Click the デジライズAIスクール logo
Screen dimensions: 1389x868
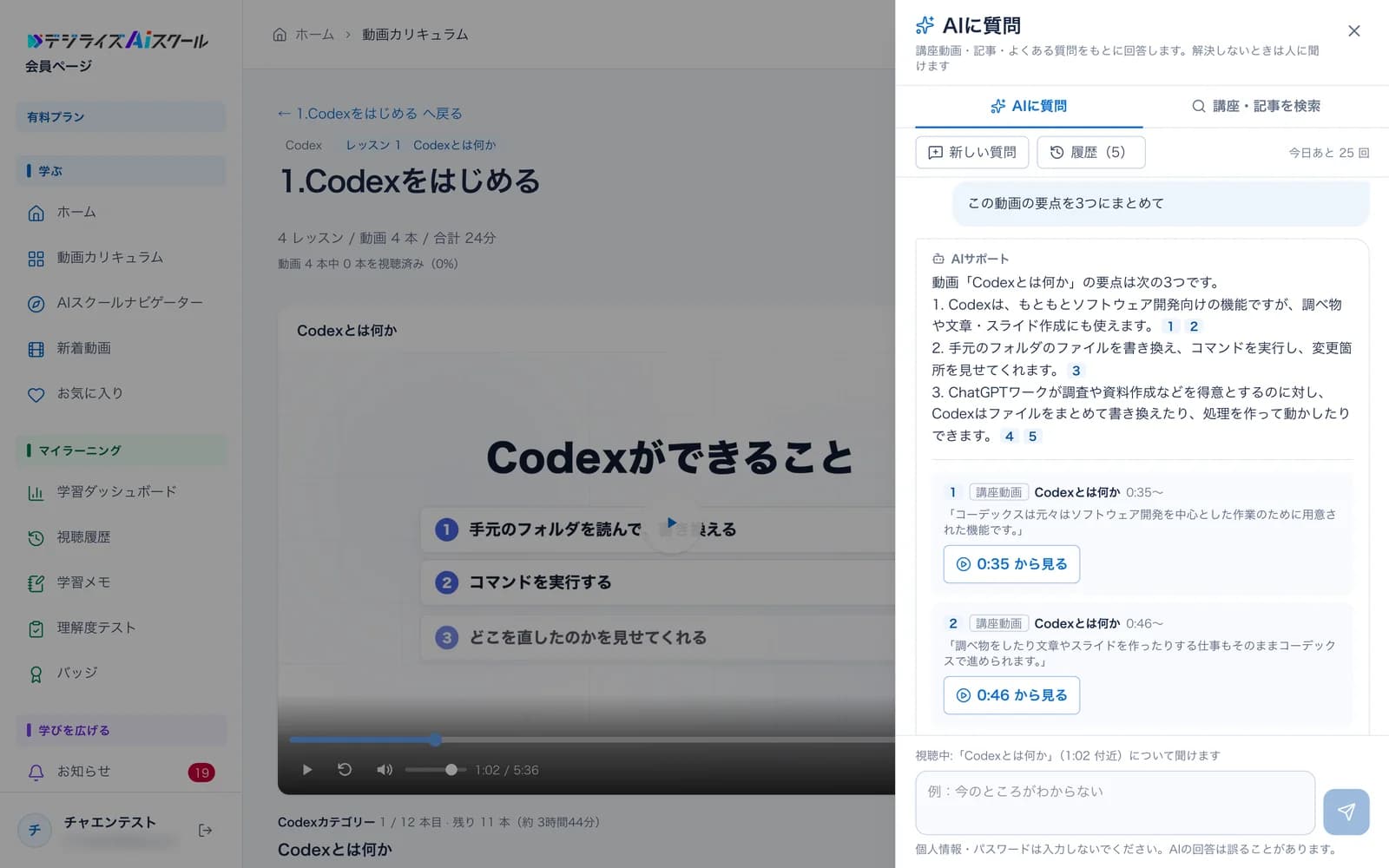point(117,41)
